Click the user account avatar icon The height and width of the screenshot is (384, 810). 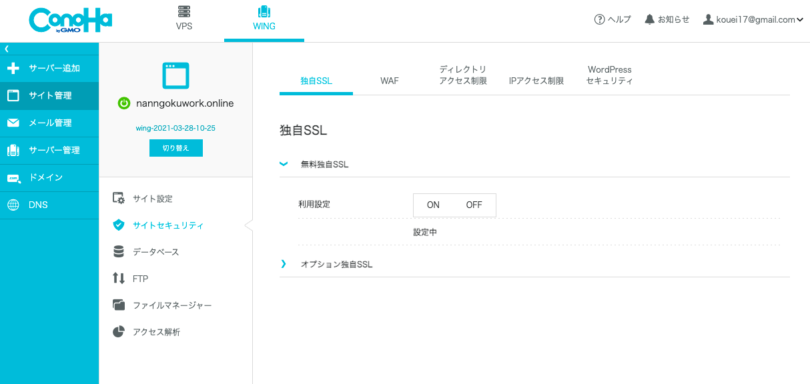708,20
